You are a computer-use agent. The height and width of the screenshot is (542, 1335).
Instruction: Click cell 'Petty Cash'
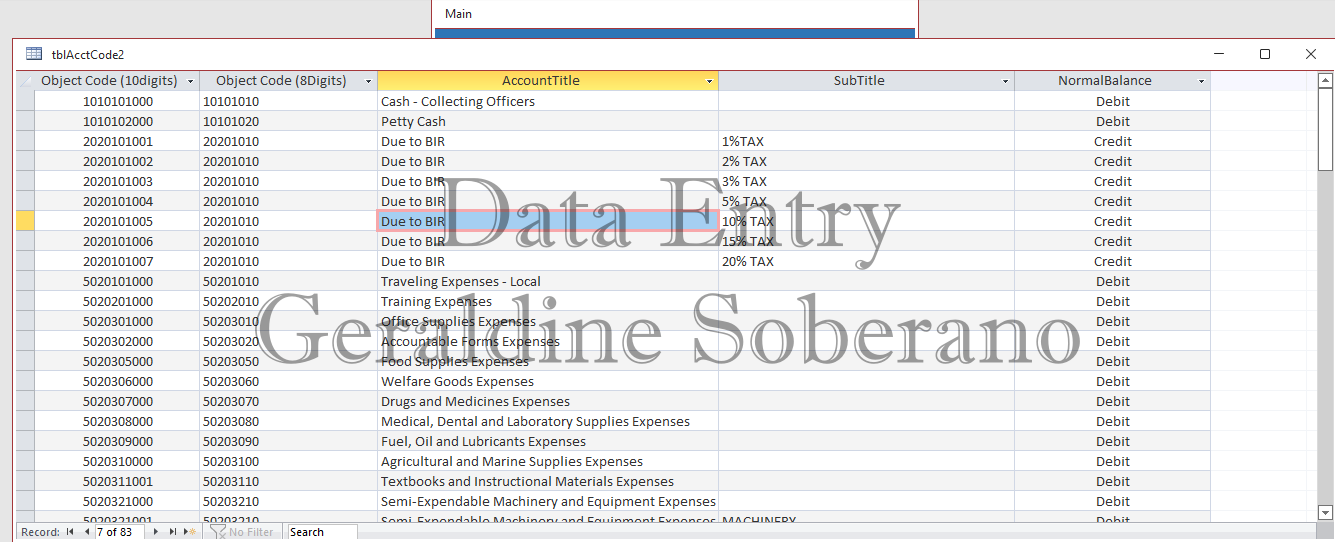click(547, 121)
